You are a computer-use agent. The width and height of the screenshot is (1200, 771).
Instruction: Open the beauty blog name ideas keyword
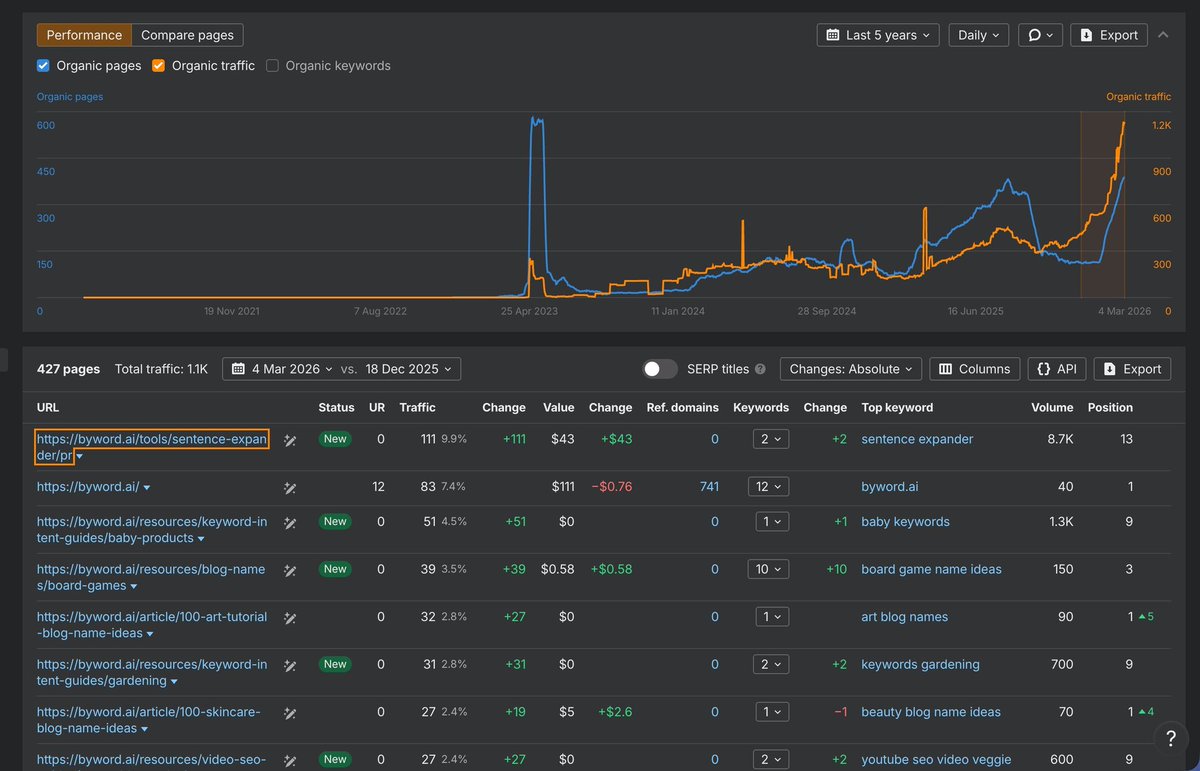pos(931,712)
